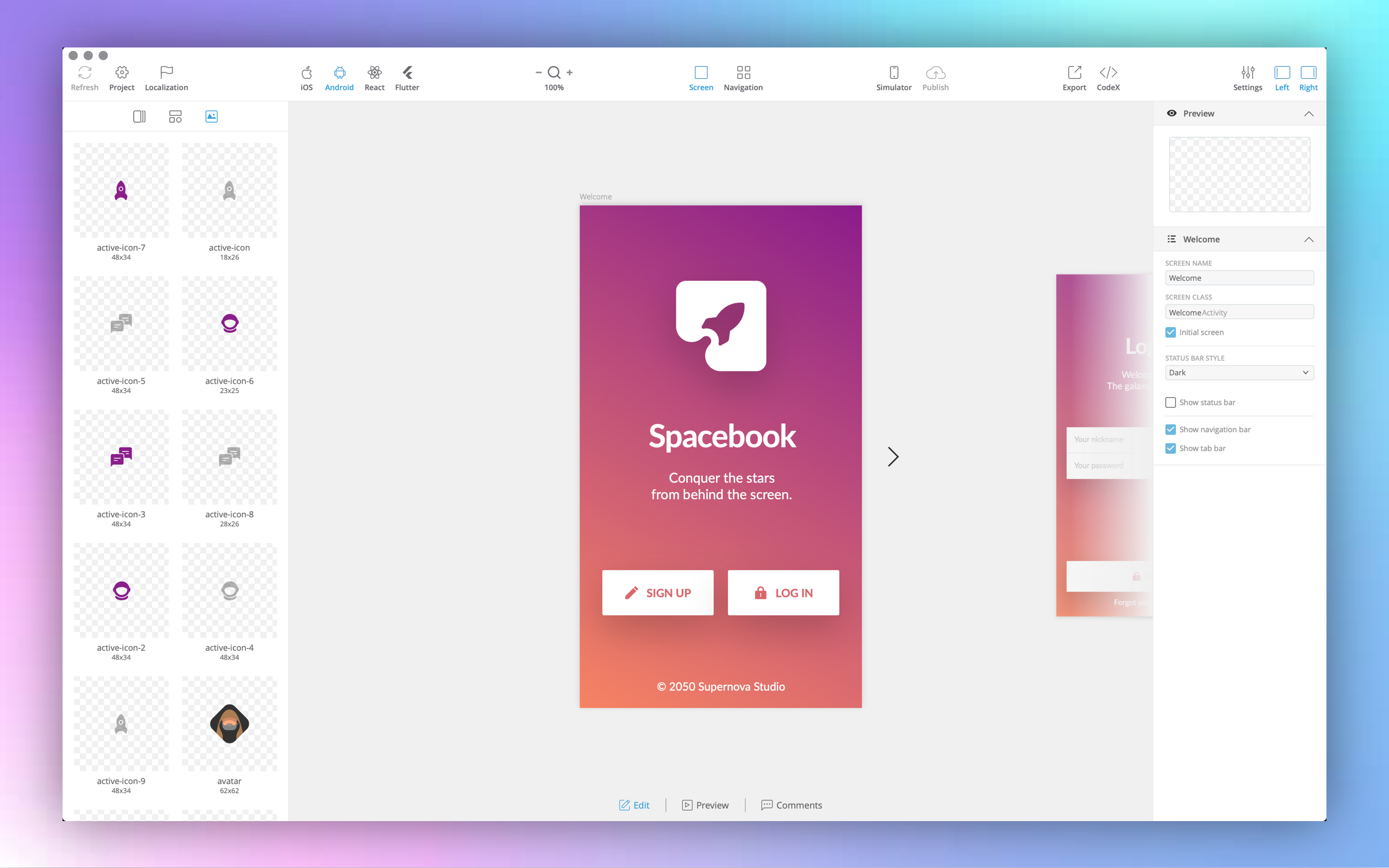Open the CodeX code view
Image resolution: width=1389 pixels, height=868 pixels.
[1108, 73]
